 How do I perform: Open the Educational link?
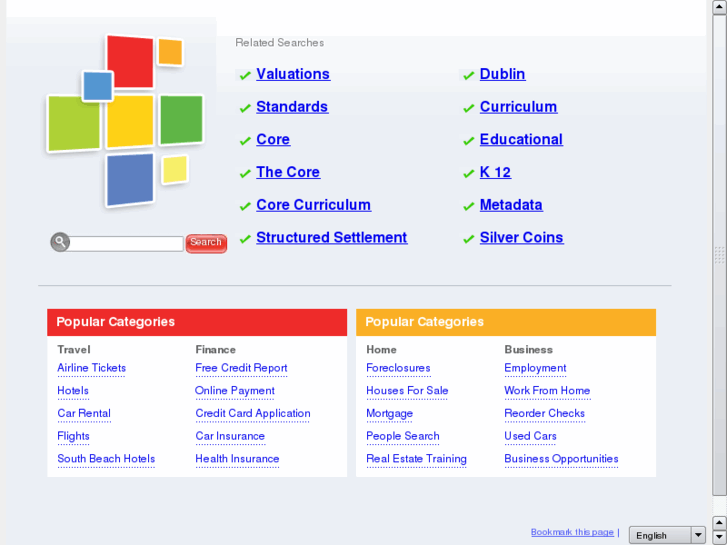(x=521, y=139)
